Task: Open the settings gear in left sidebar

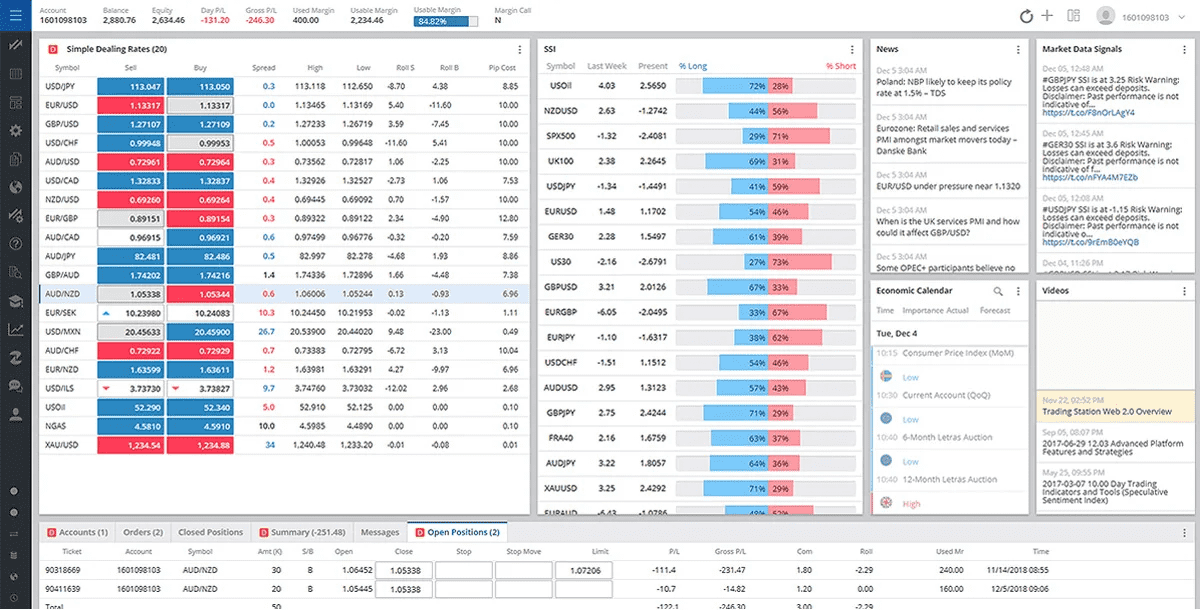Action: tap(15, 131)
